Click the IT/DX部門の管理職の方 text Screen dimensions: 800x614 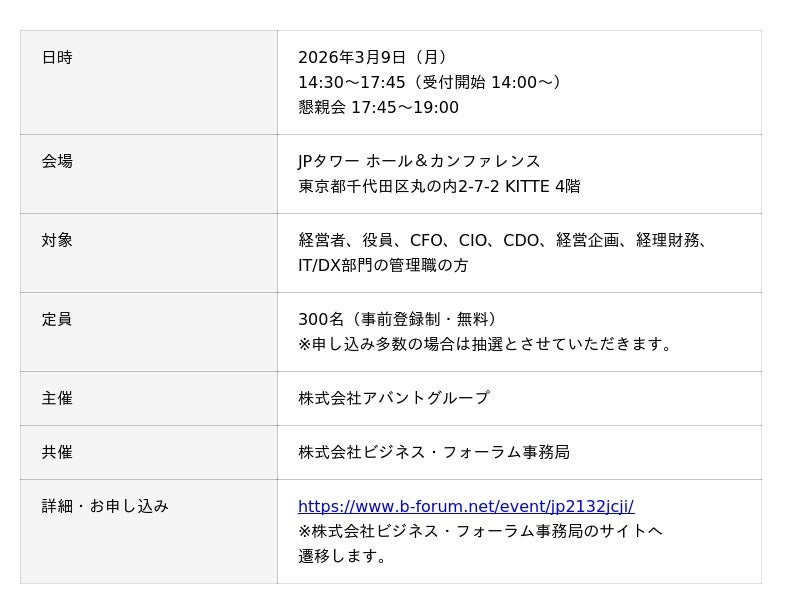tap(383, 265)
